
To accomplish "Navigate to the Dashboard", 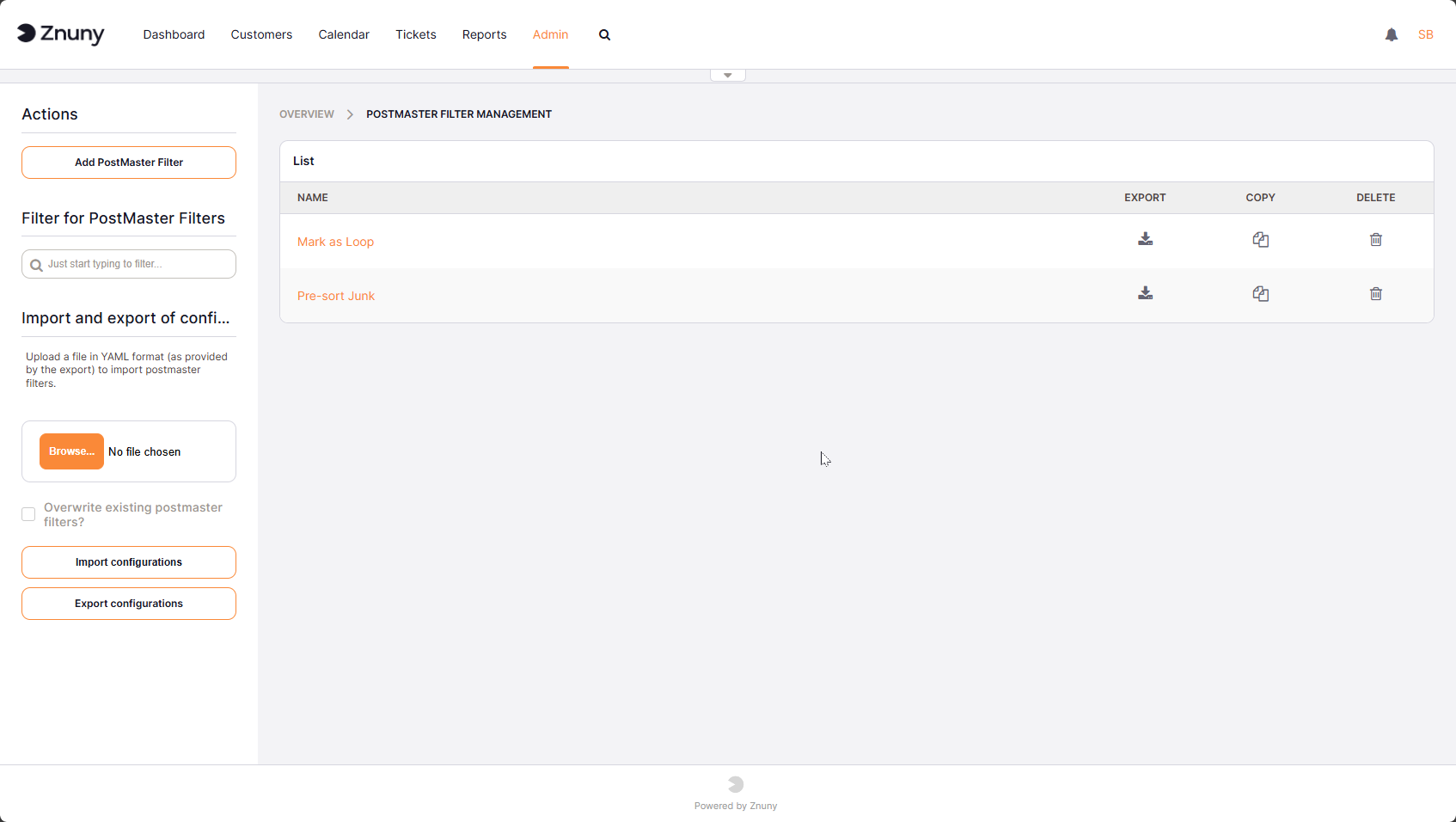I will point(174,34).
